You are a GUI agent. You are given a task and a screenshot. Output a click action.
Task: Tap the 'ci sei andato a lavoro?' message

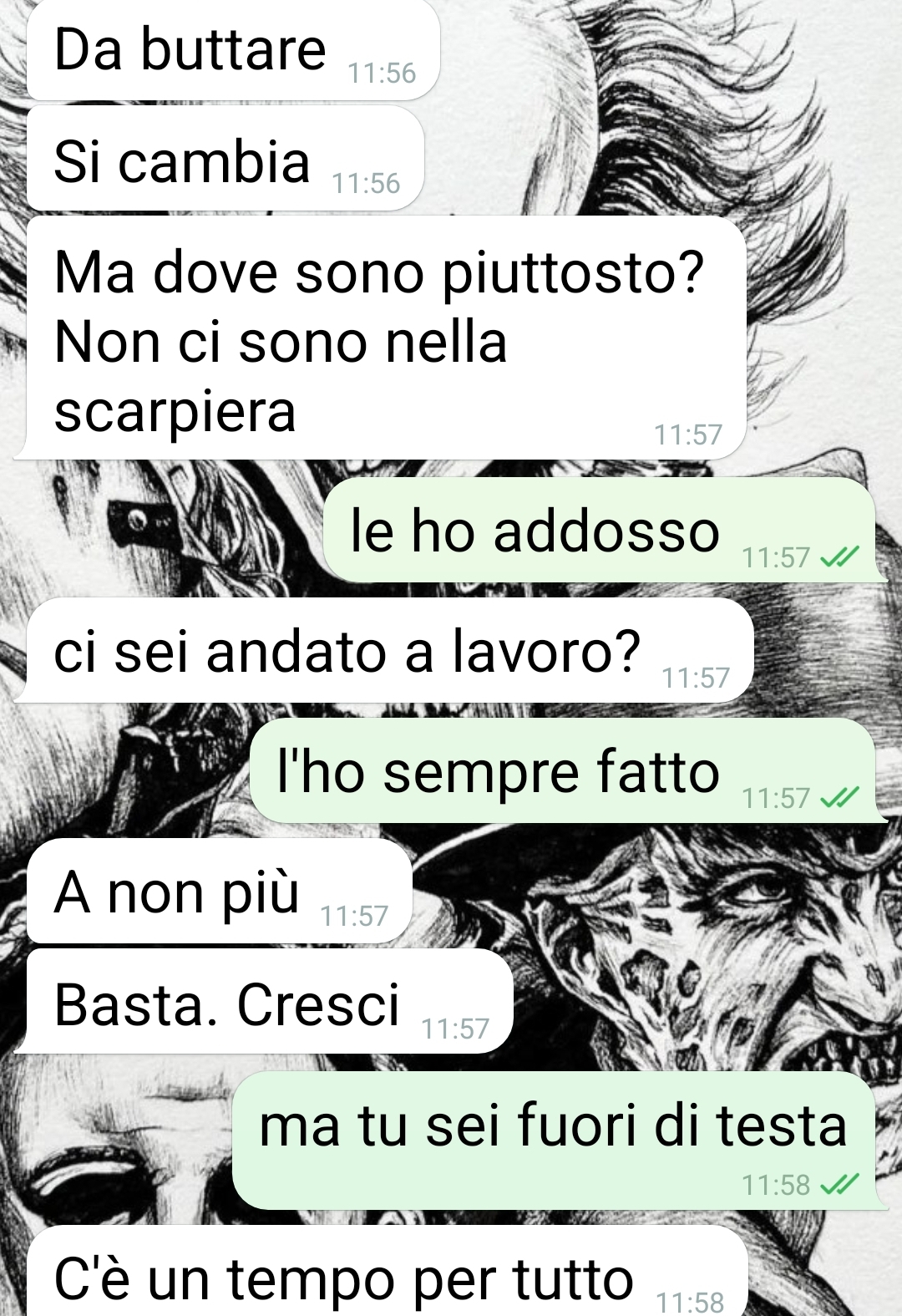pyautogui.click(x=384, y=651)
